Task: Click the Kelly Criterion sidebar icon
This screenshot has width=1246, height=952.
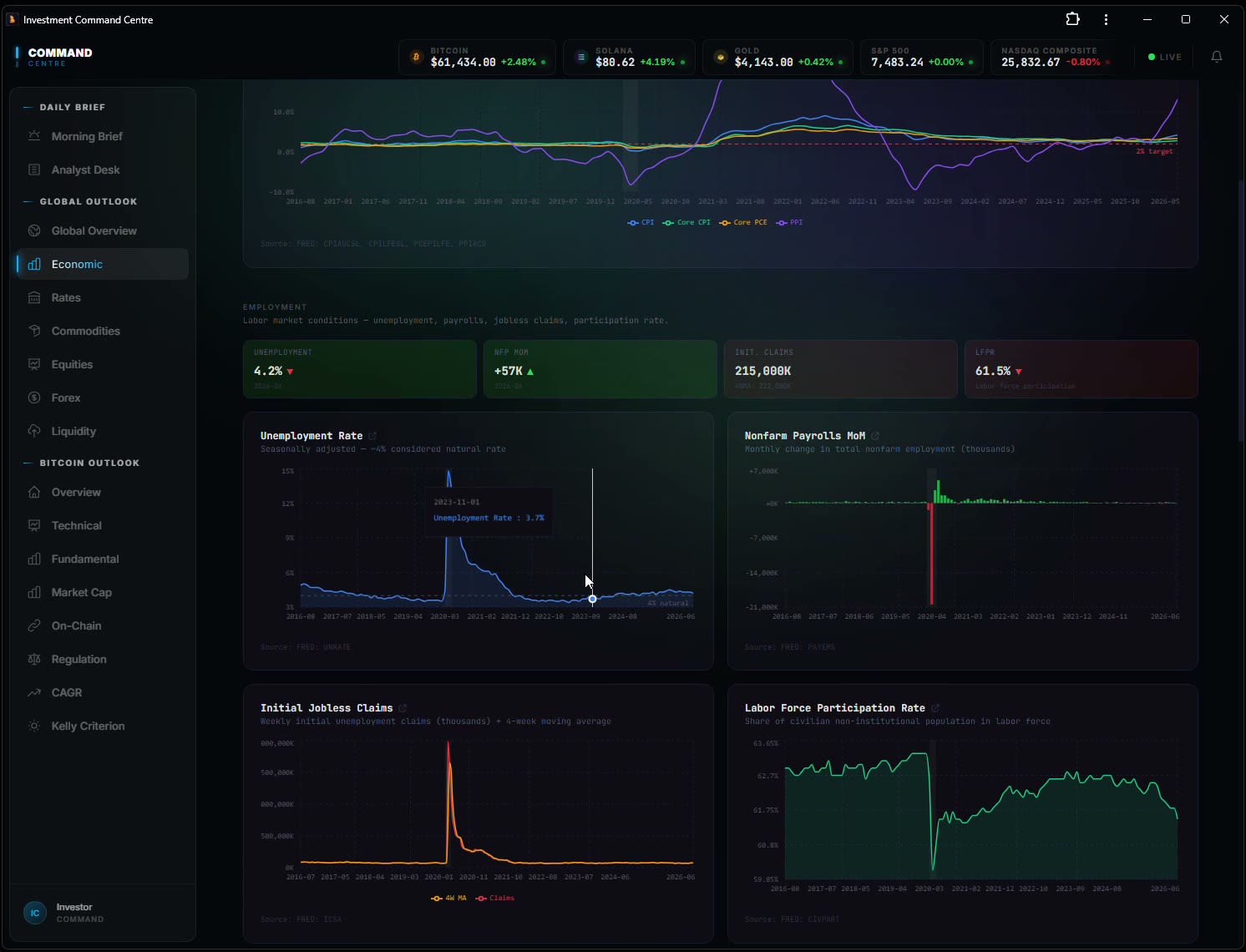Action: tap(34, 726)
